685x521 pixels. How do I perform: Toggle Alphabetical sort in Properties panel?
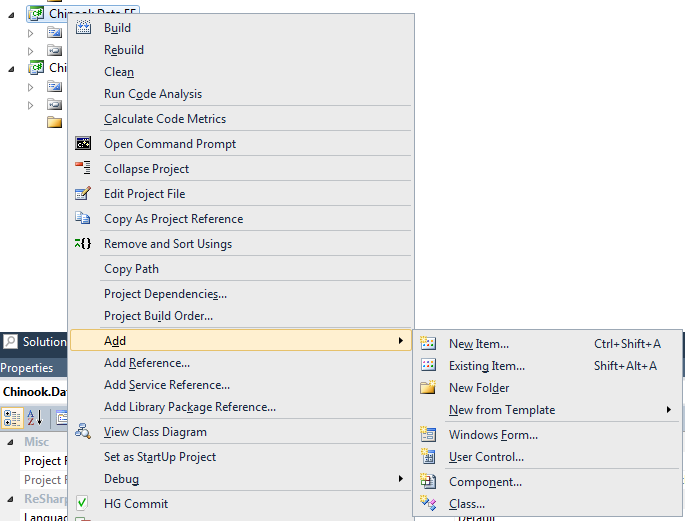click(35, 418)
